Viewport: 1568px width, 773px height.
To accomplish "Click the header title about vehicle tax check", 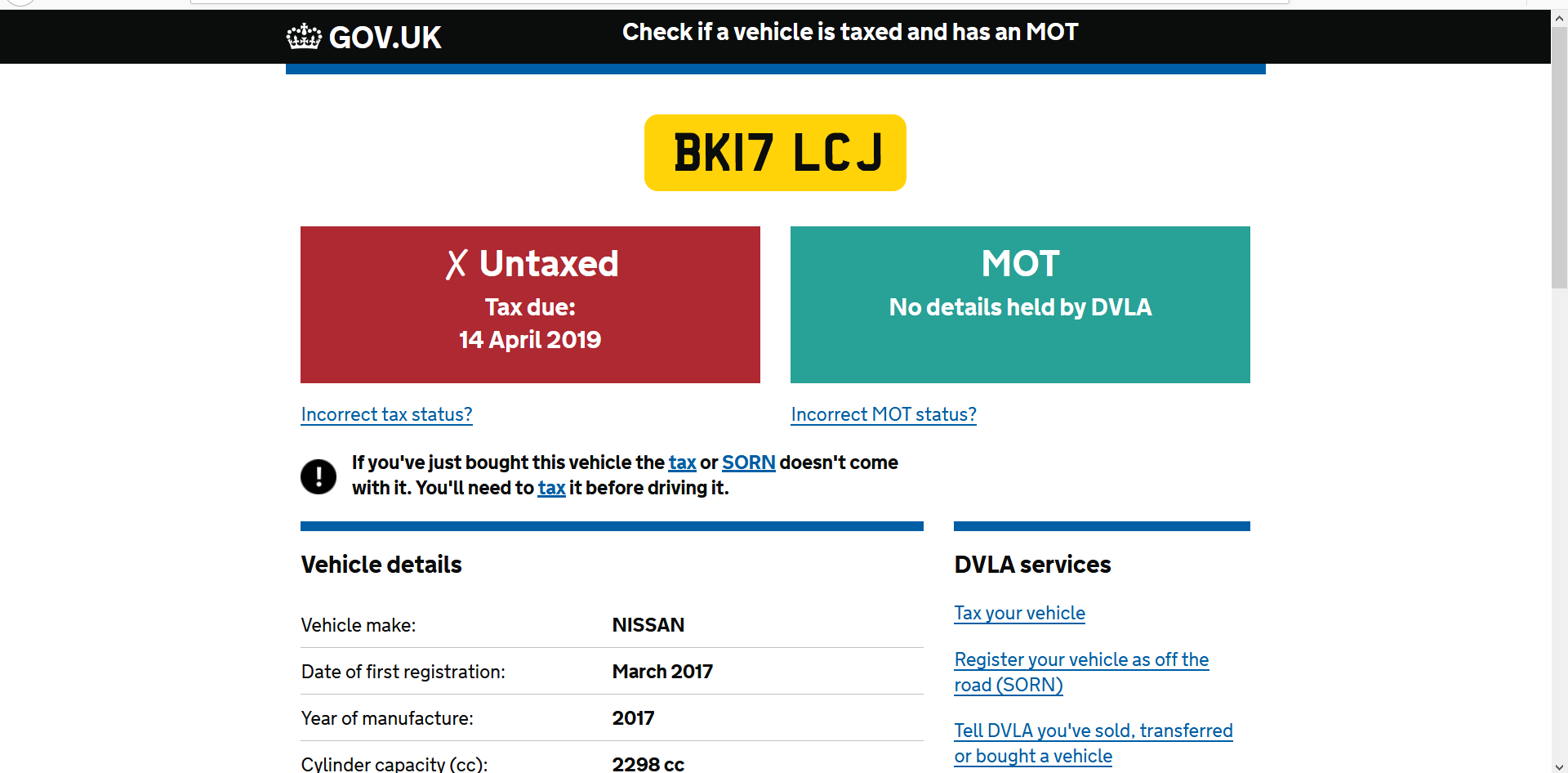I will [849, 32].
